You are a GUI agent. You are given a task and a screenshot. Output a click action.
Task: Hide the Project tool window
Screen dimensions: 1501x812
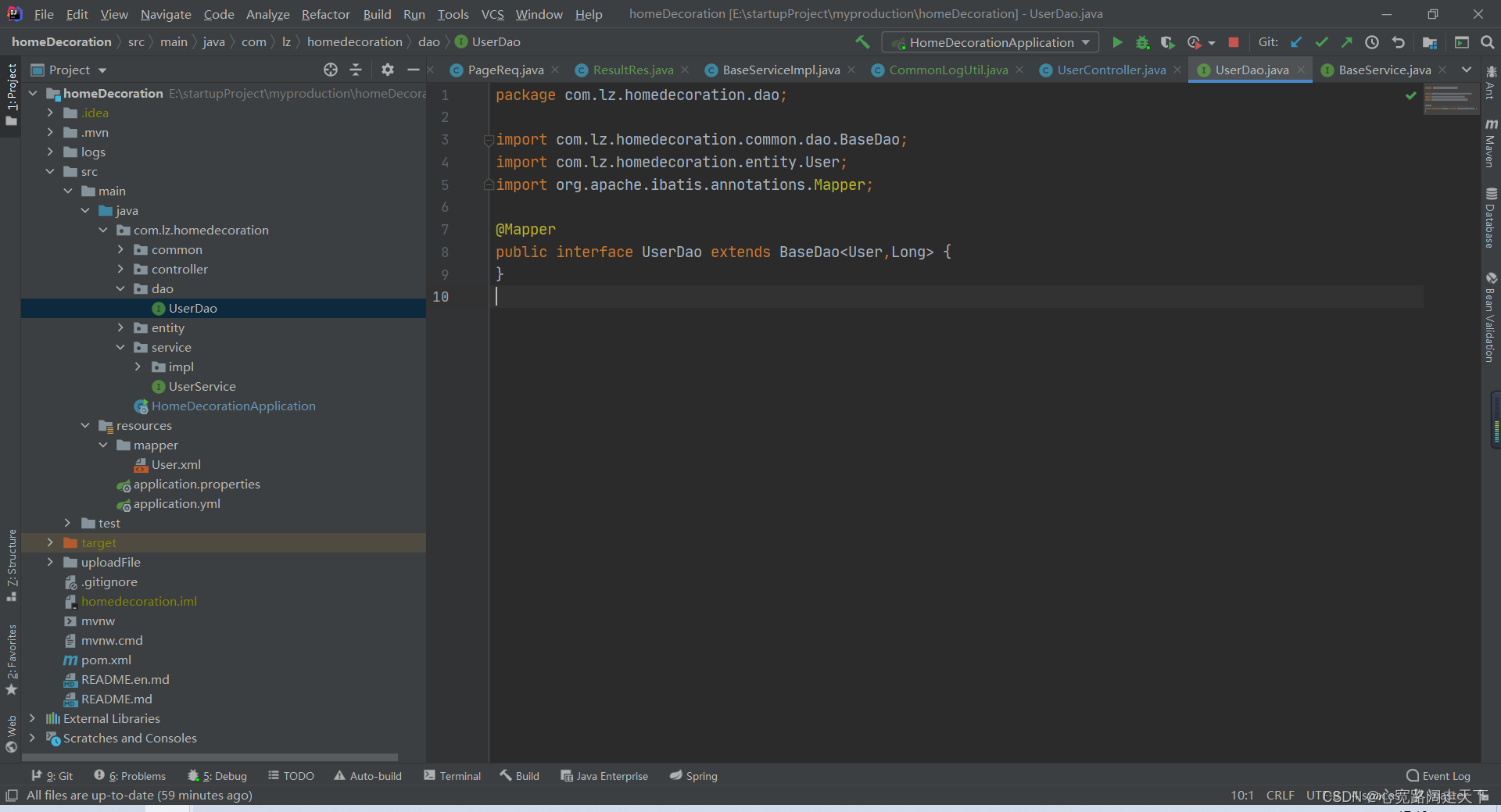pyautogui.click(x=414, y=70)
